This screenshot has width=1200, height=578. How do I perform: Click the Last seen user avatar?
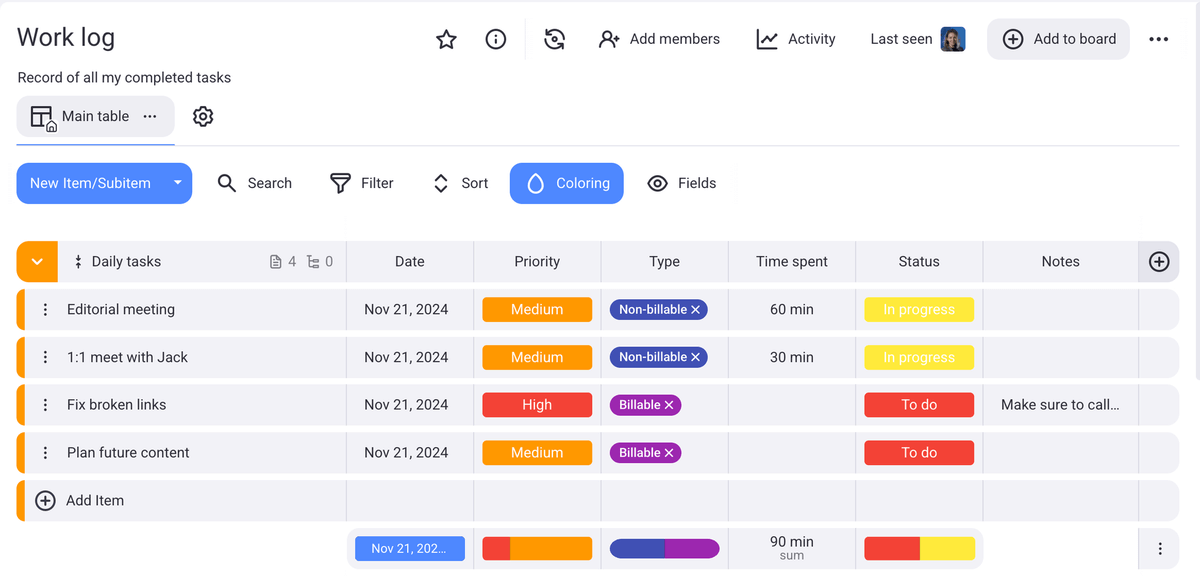(x=951, y=39)
